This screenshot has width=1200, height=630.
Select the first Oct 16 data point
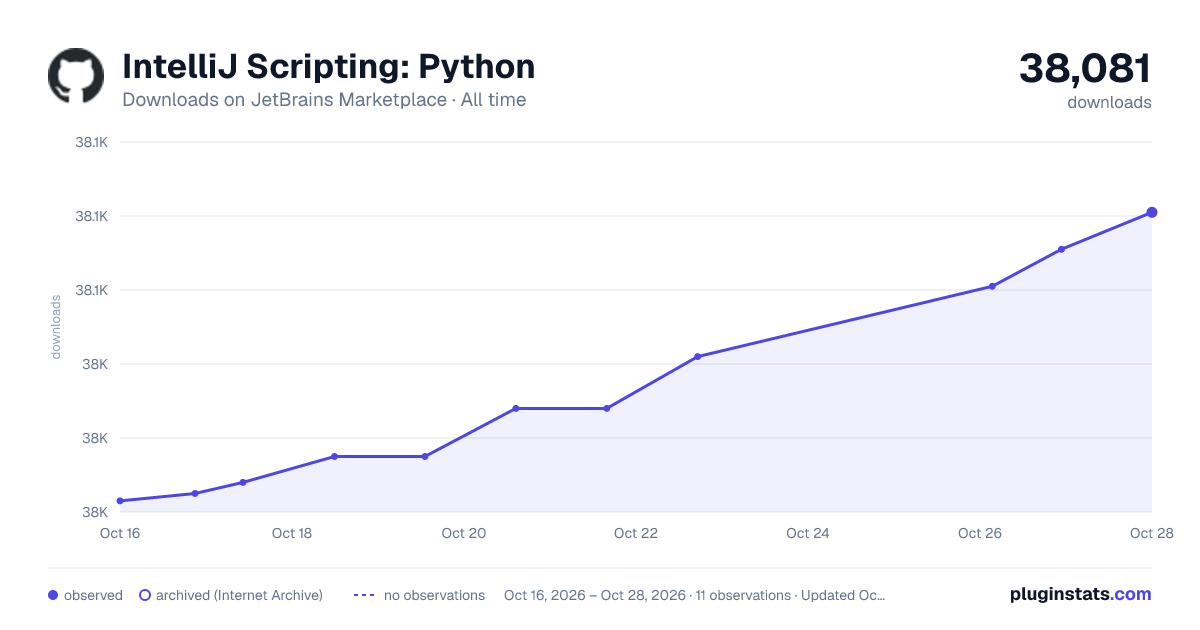[x=120, y=501]
